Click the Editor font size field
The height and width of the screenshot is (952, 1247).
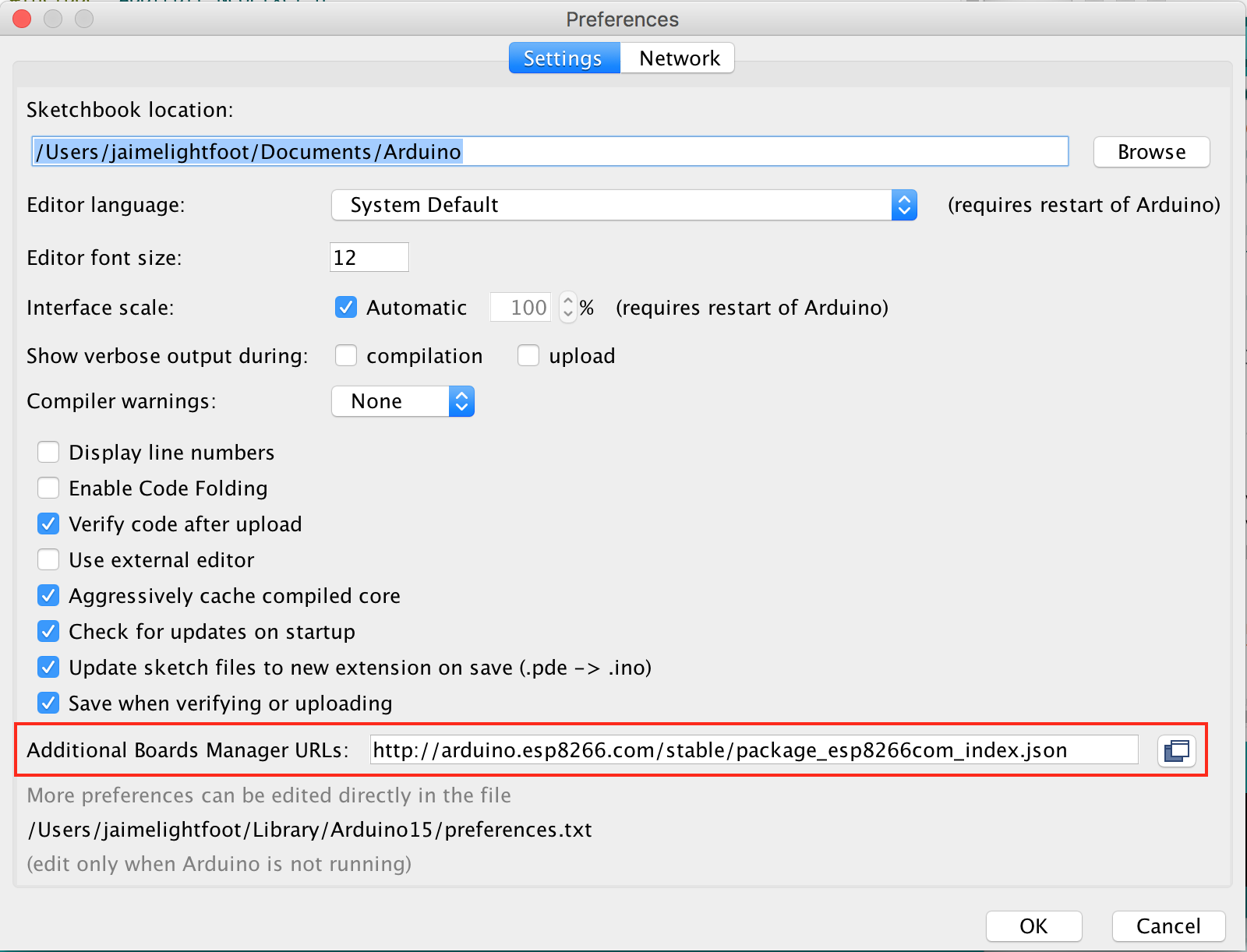pyautogui.click(x=369, y=257)
